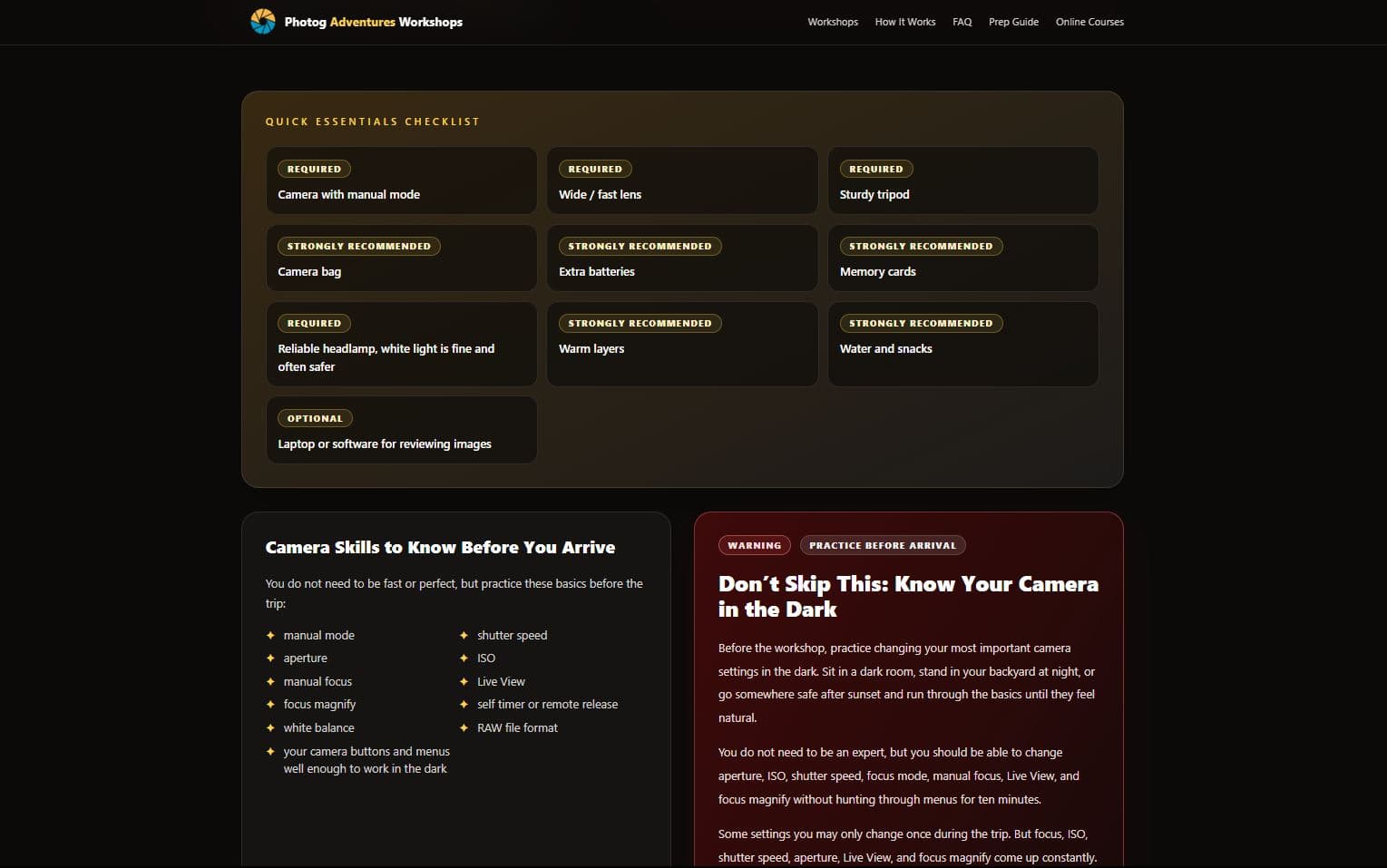Click the WARNING badge
1387x868 pixels.
(x=755, y=545)
